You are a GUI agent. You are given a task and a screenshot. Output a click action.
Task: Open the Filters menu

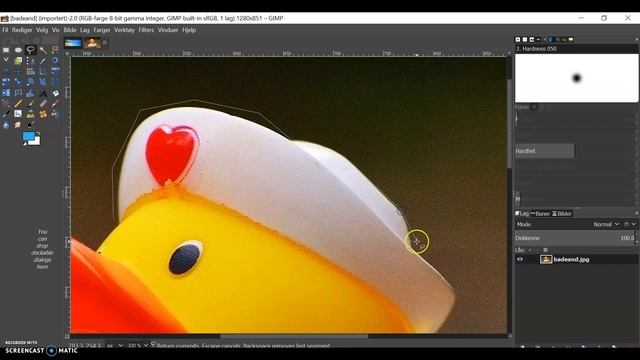click(146, 30)
